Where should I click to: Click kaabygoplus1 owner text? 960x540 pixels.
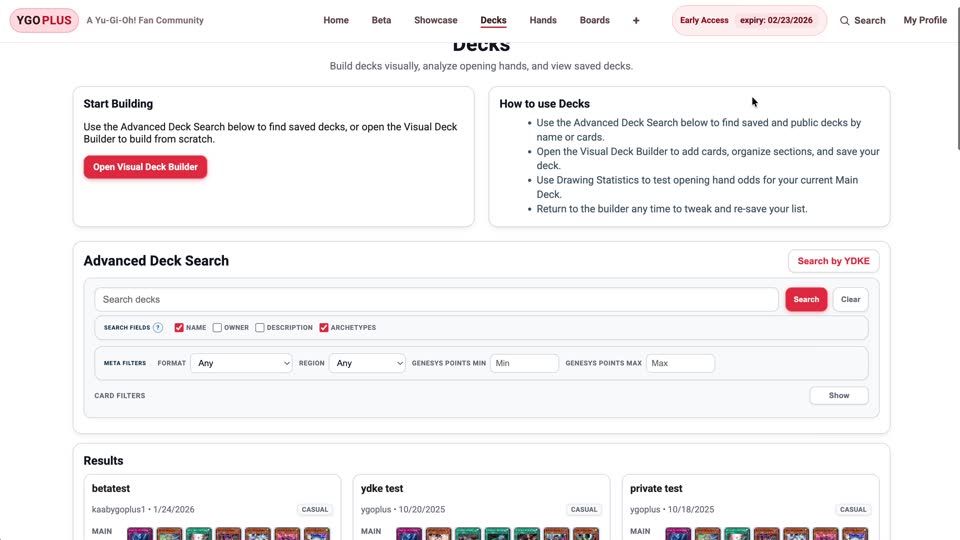pos(119,509)
